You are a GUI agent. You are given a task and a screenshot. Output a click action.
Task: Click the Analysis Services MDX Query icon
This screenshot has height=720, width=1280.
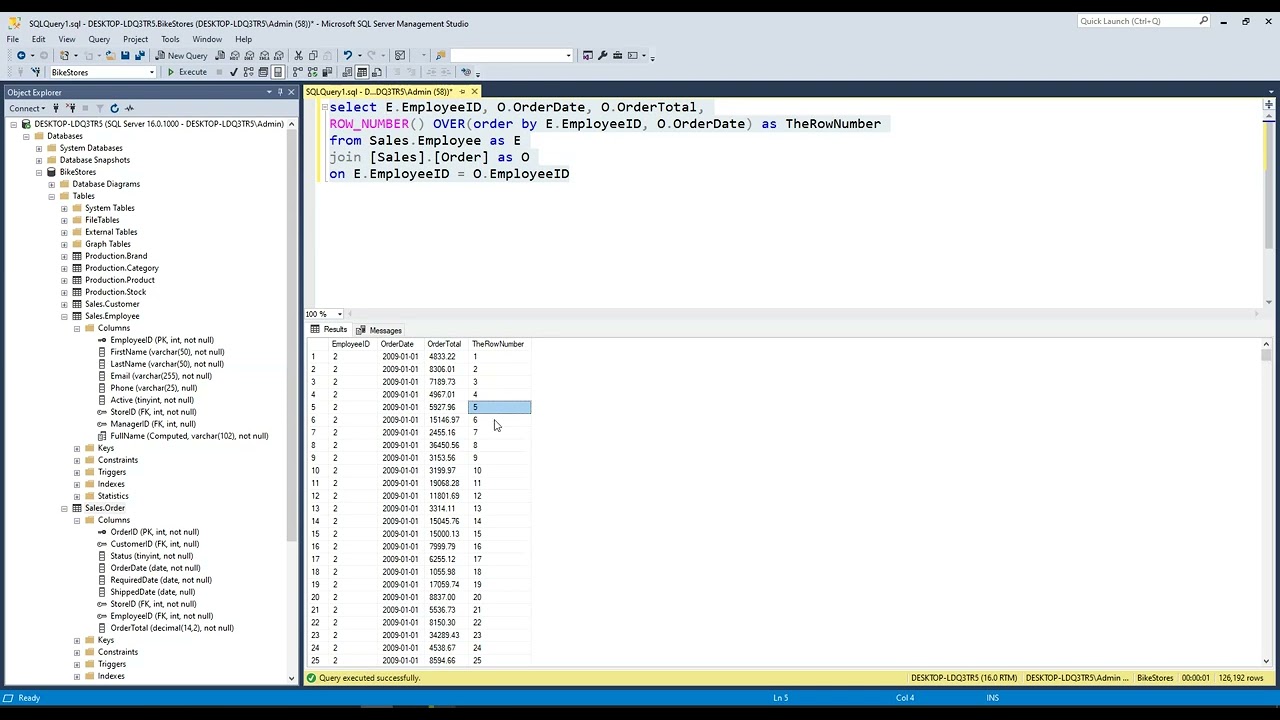pyautogui.click(x=235, y=55)
